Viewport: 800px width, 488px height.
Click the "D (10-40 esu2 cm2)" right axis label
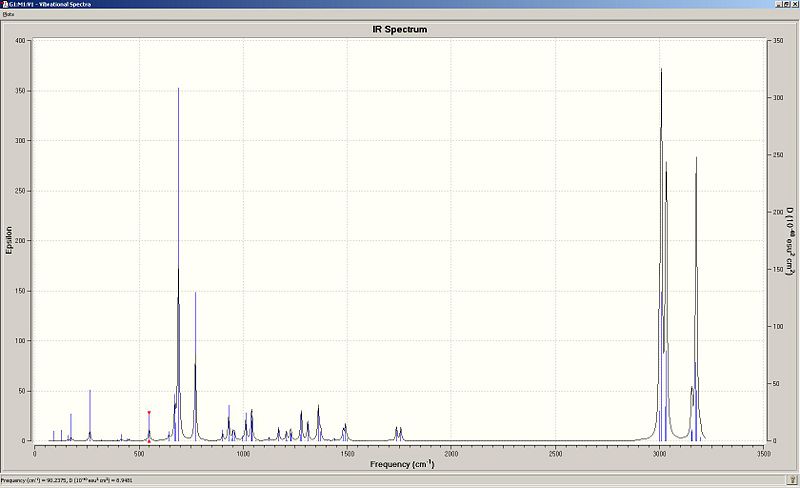click(790, 240)
